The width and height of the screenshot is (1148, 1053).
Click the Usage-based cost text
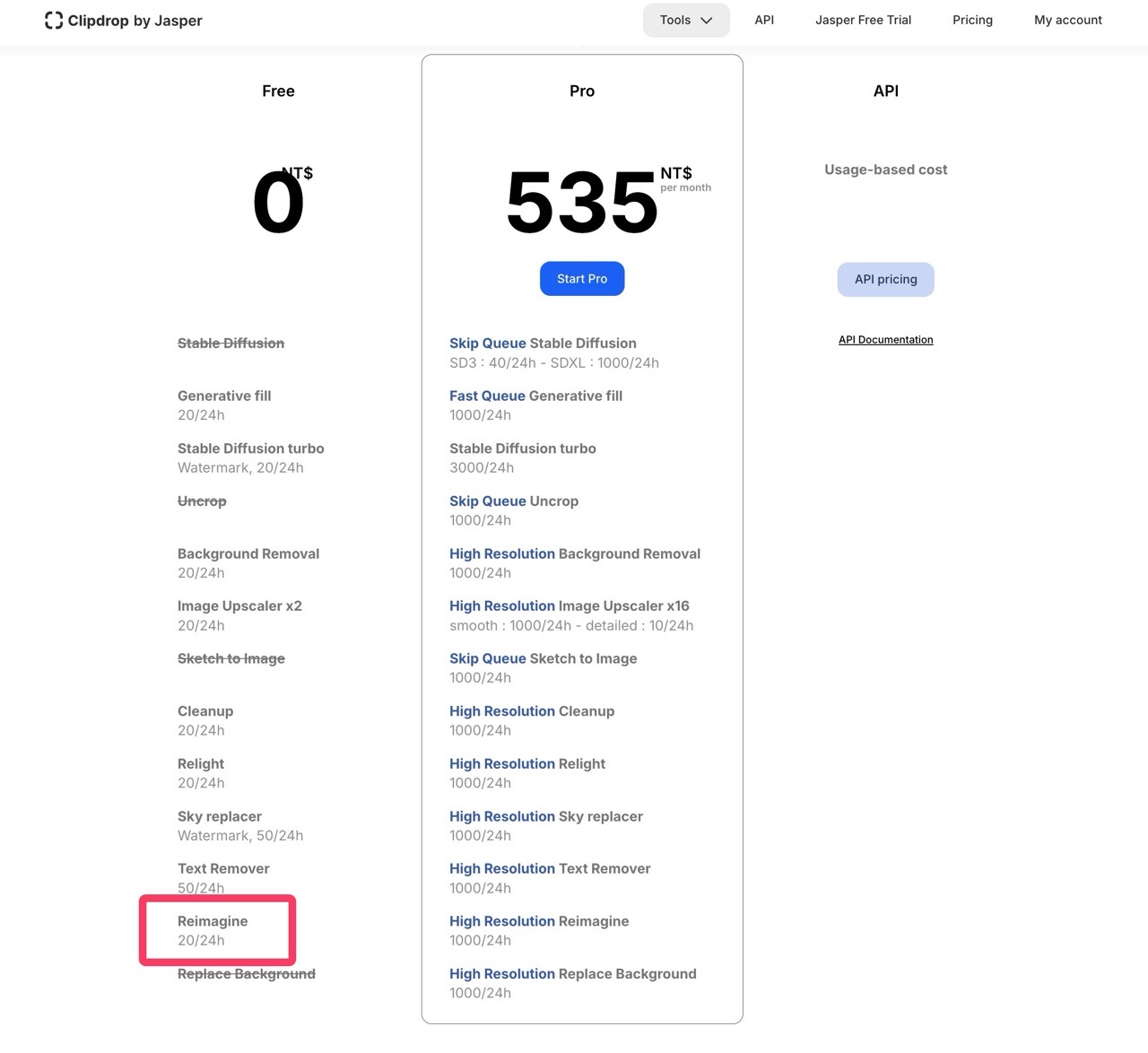coord(886,170)
